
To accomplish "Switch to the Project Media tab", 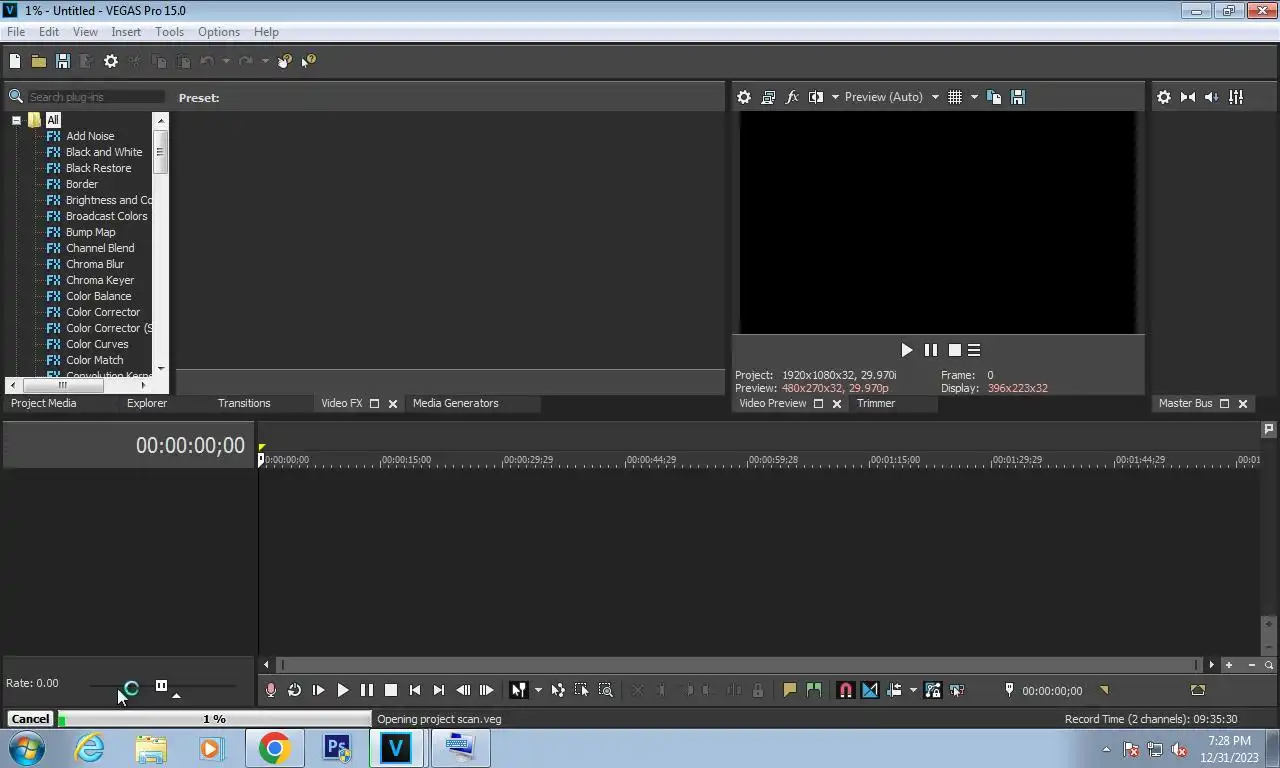I will pos(44,403).
